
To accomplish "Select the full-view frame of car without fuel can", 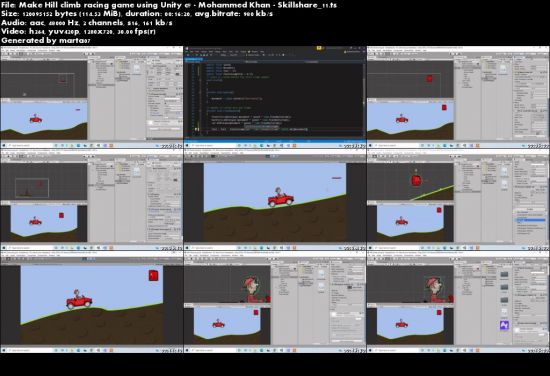I will point(275,200).
